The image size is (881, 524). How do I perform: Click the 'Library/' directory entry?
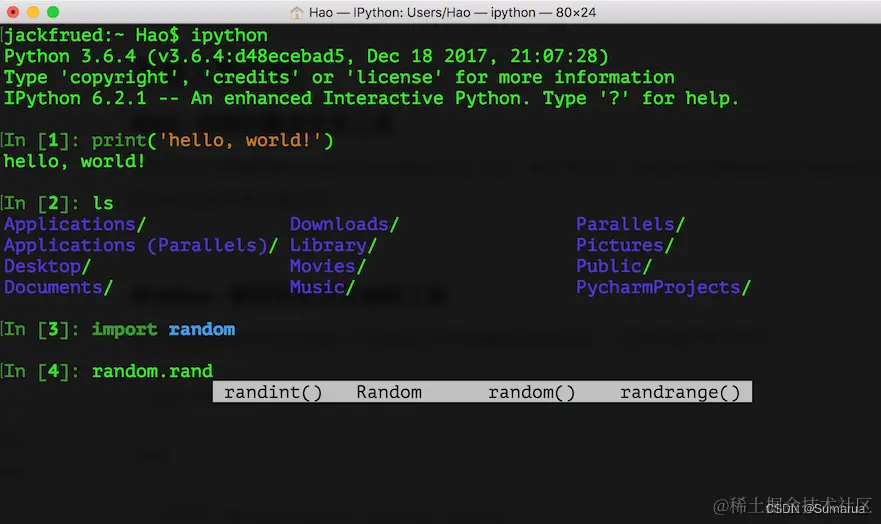point(333,245)
